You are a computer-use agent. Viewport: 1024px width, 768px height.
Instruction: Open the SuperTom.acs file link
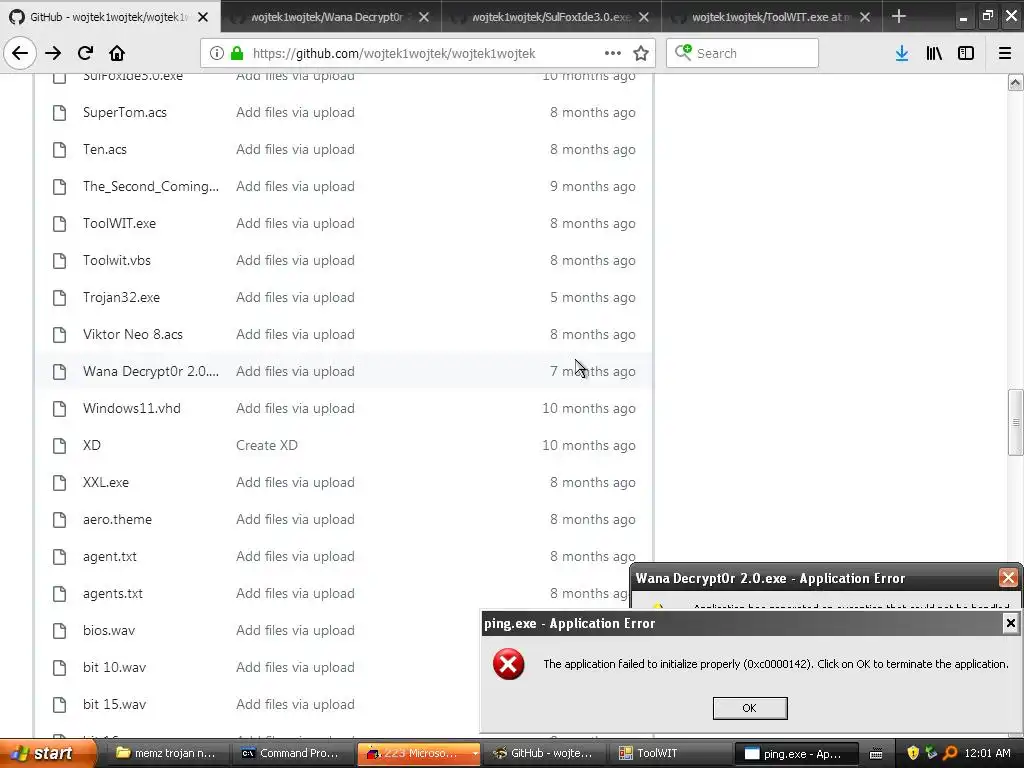pyautogui.click(x=125, y=112)
